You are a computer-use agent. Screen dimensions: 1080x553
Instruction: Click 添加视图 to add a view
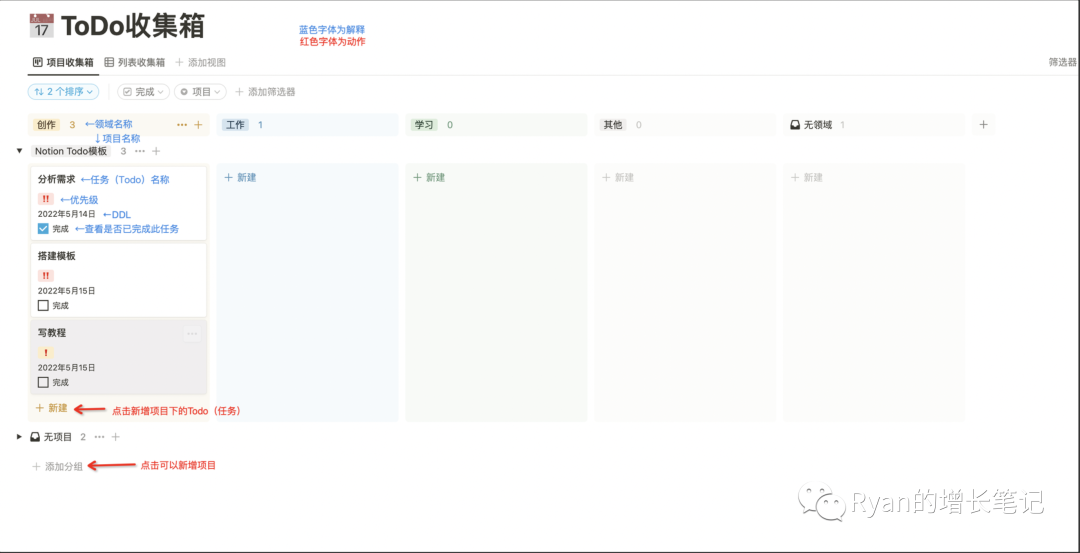click(200, 63)
